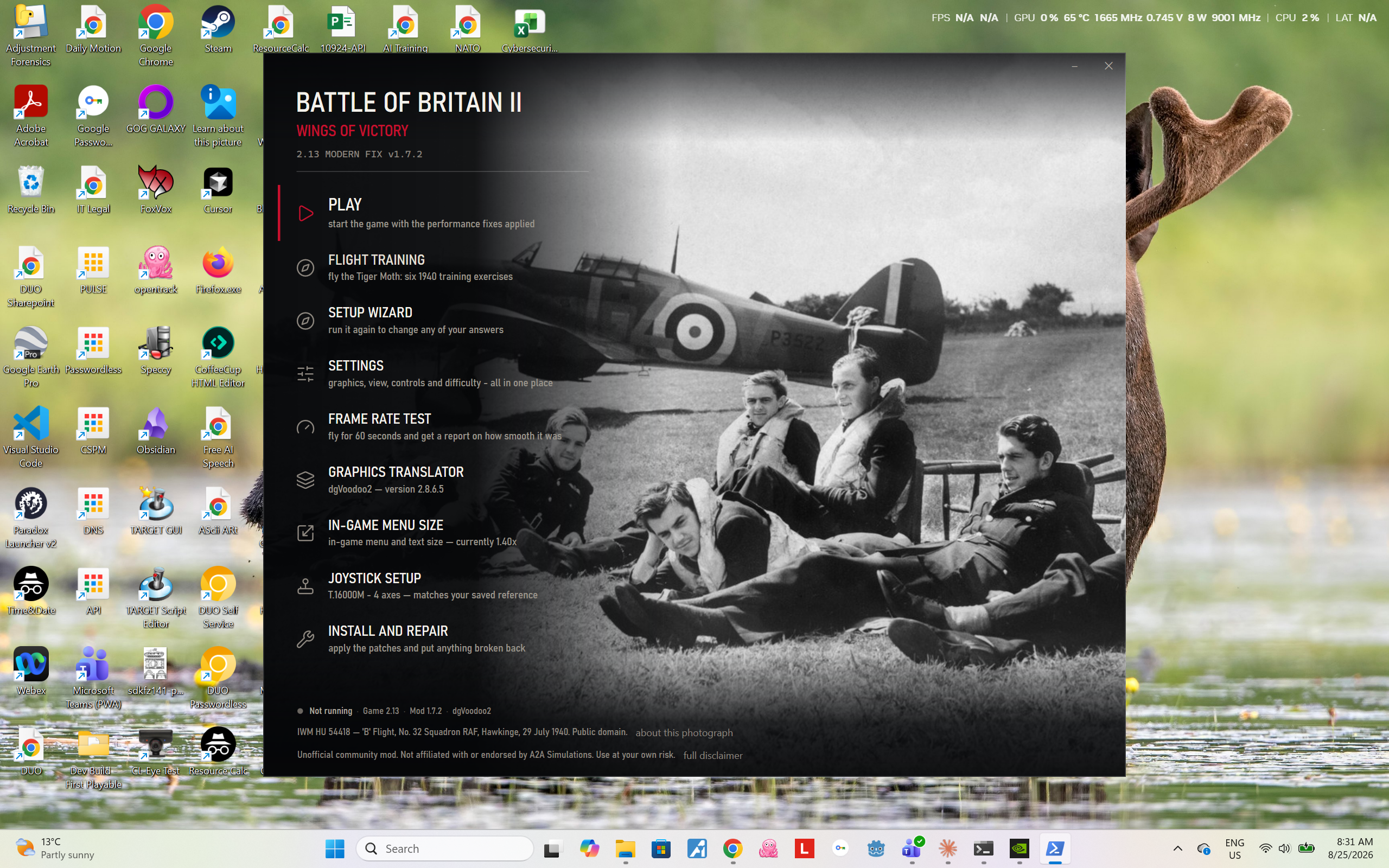1389x868 pixels.
Task: Select the AScii ARt desktop shortcut
Action: coord(218,512)
